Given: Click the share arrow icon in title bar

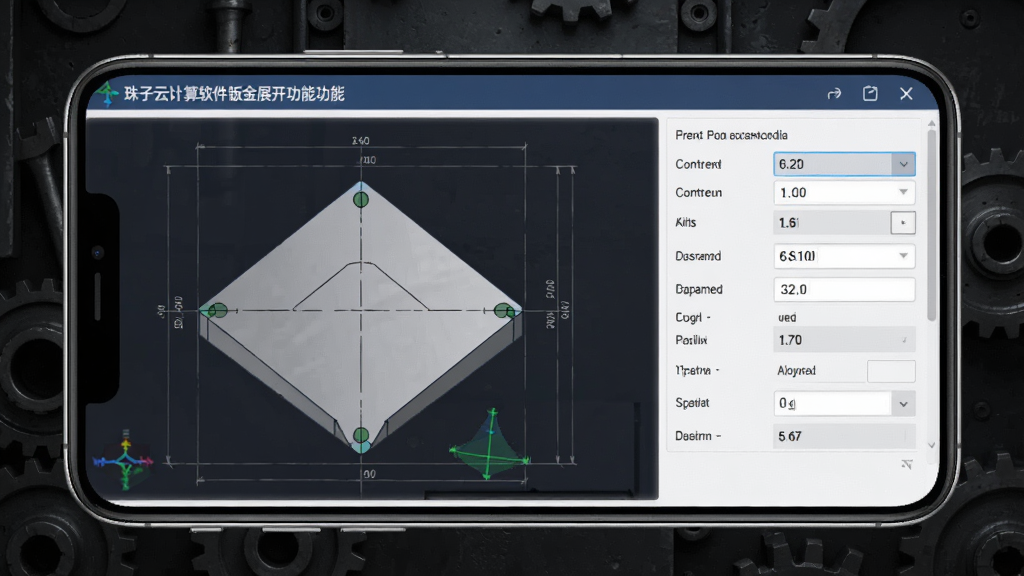Looking at the screenshot, I should (x=834, y=94).
